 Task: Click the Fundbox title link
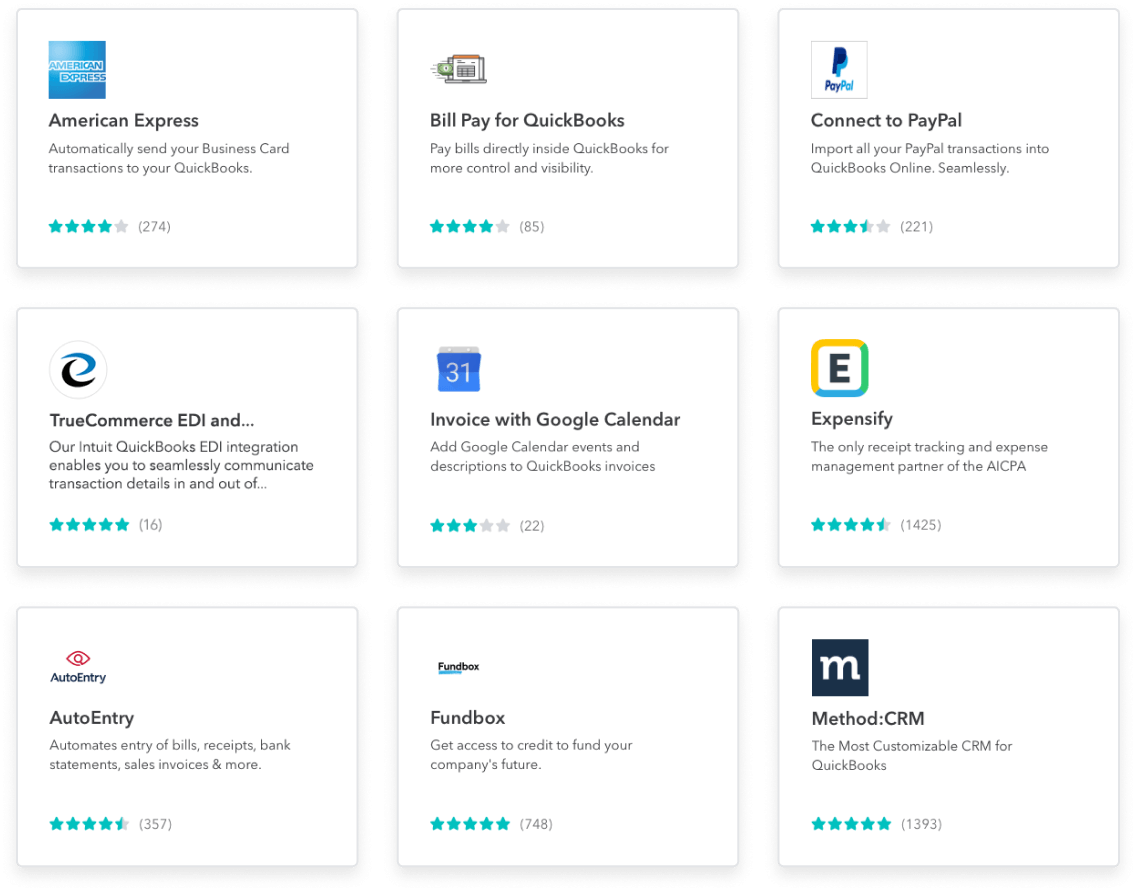click(x=468, y=718)
